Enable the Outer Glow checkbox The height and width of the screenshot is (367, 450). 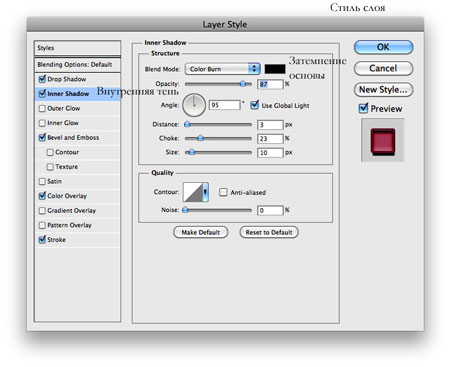point(42,108)
